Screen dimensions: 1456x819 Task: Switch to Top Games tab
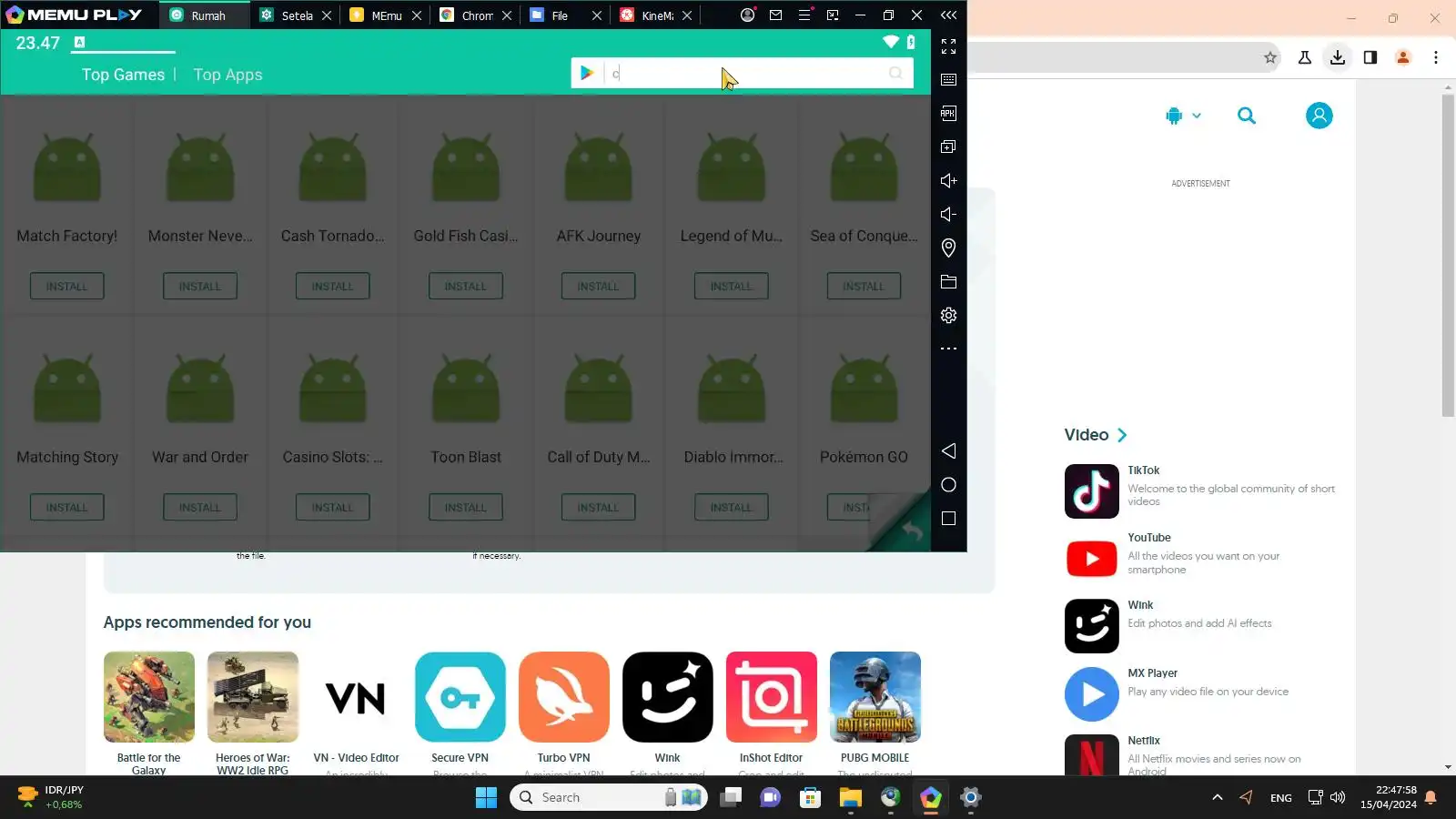coord(123,75)
